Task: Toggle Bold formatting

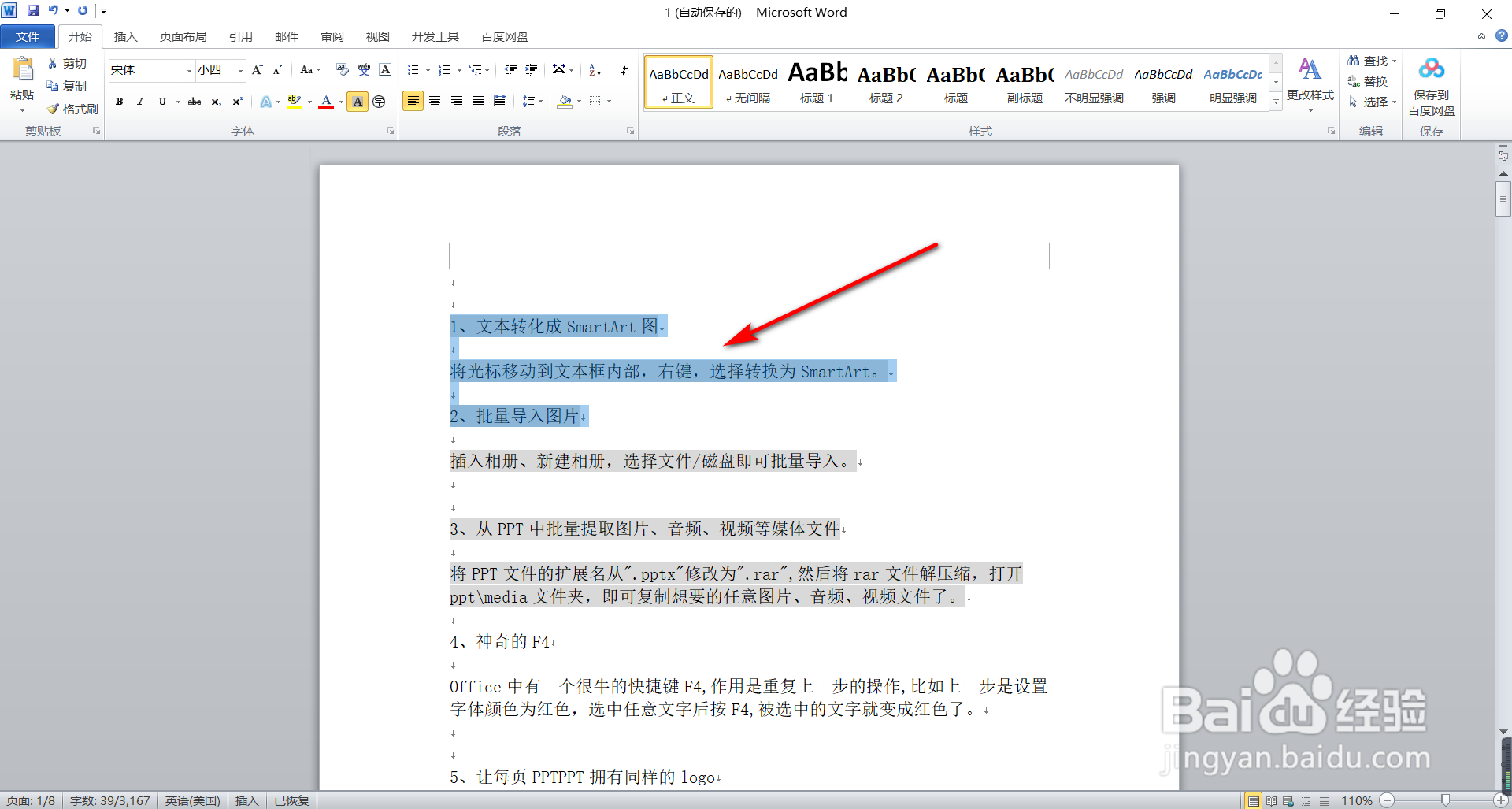Action: pos(119,102)
